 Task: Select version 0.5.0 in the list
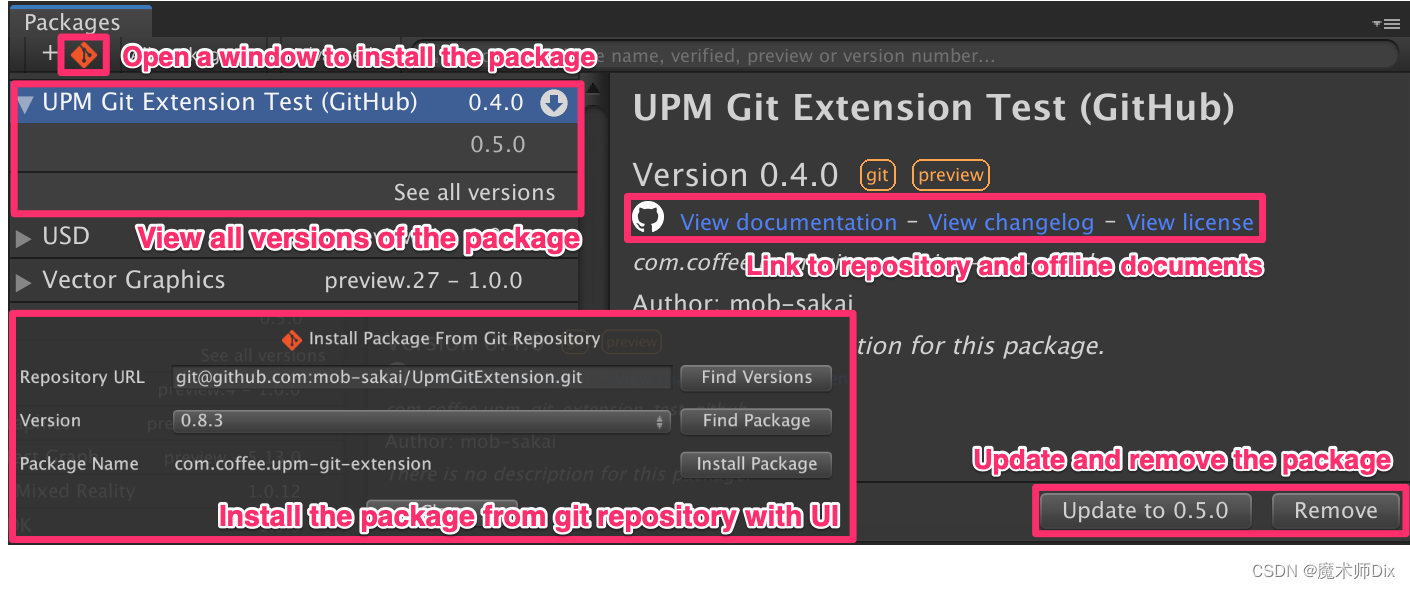(x=498, y=145)
